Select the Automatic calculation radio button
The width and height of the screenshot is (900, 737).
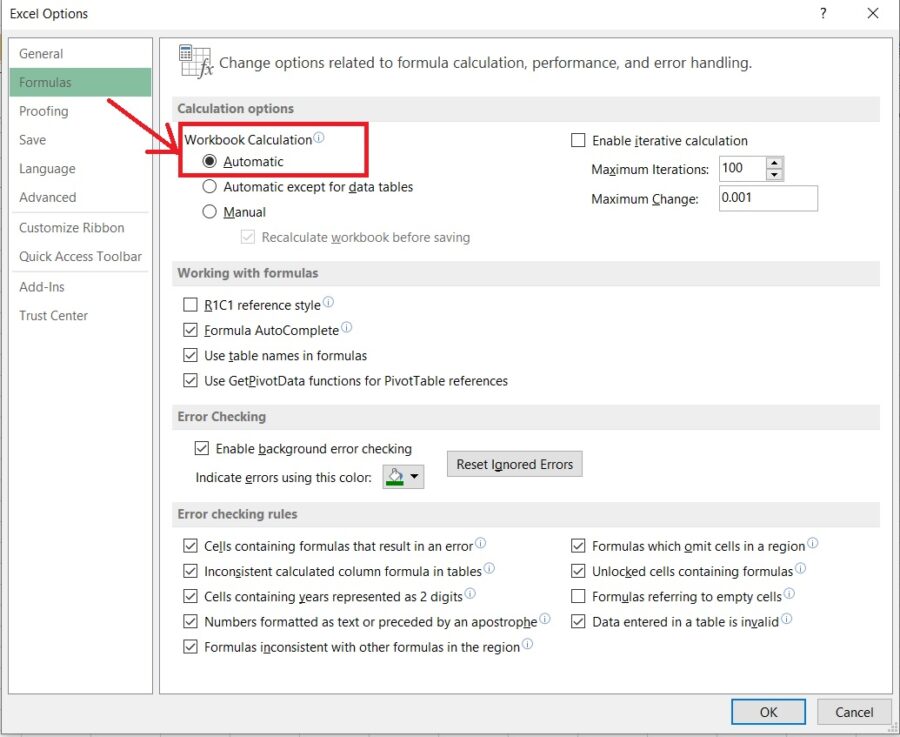210,161
